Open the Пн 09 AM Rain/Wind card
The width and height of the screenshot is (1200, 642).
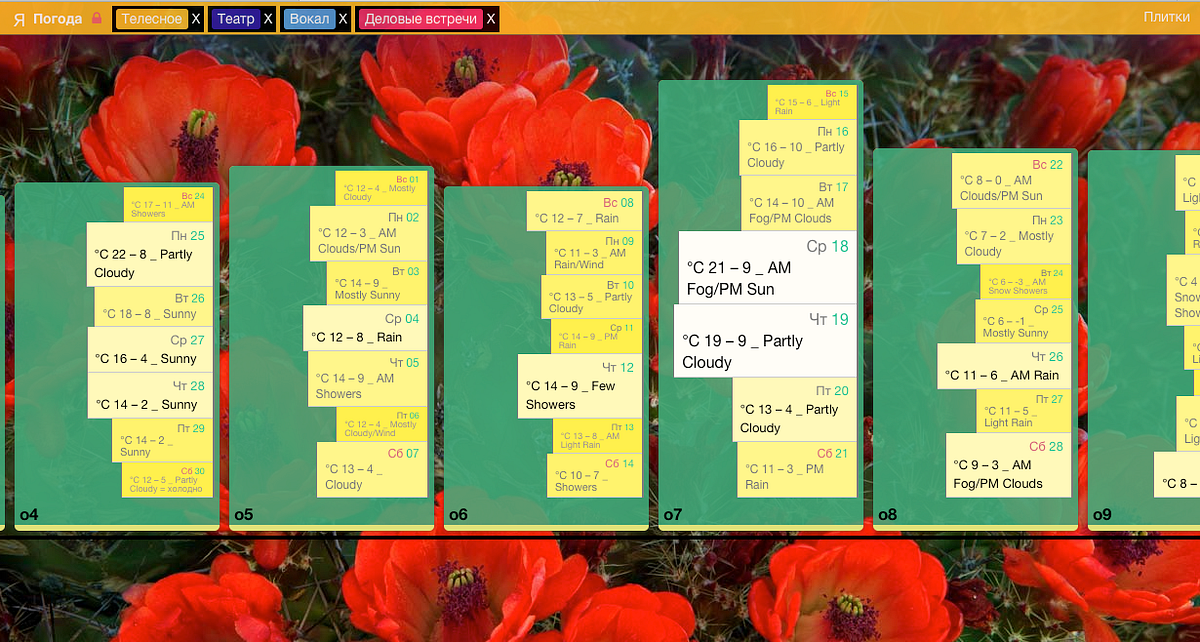point(594,253)
